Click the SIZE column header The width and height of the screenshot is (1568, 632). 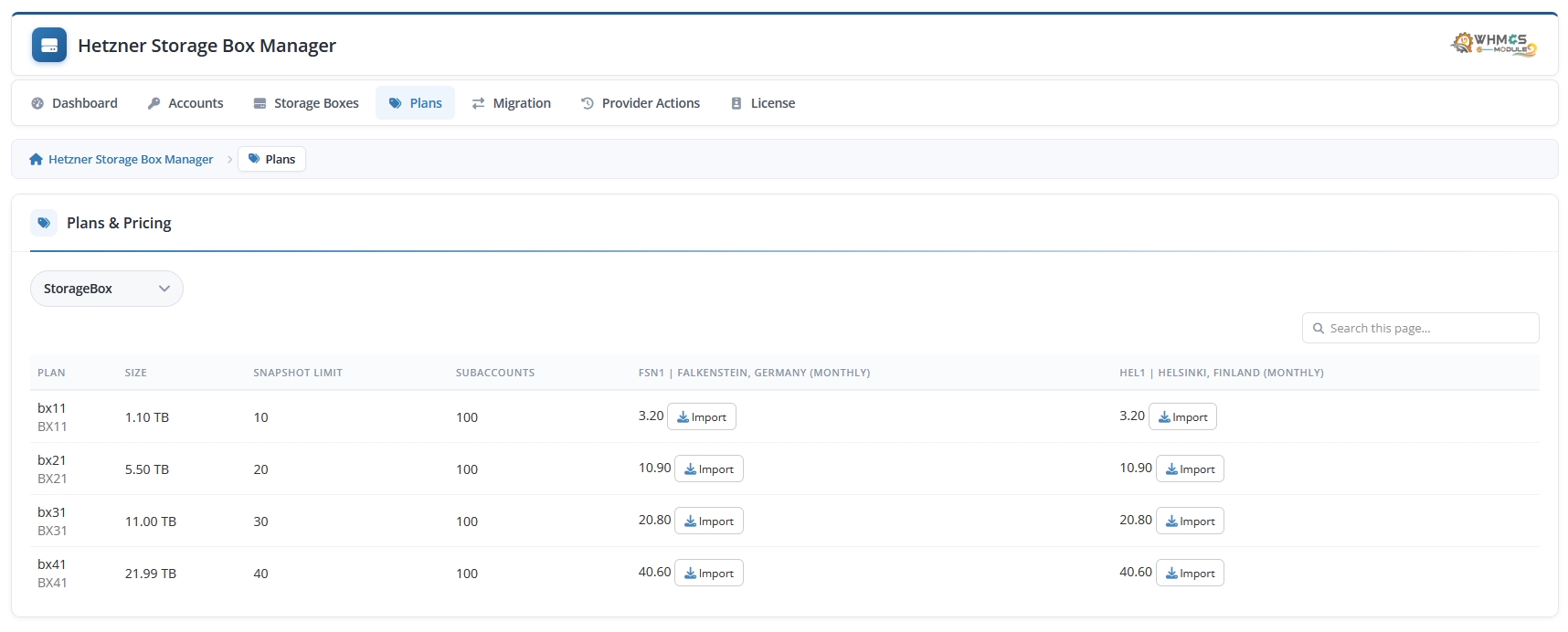(x=136, y=373)
